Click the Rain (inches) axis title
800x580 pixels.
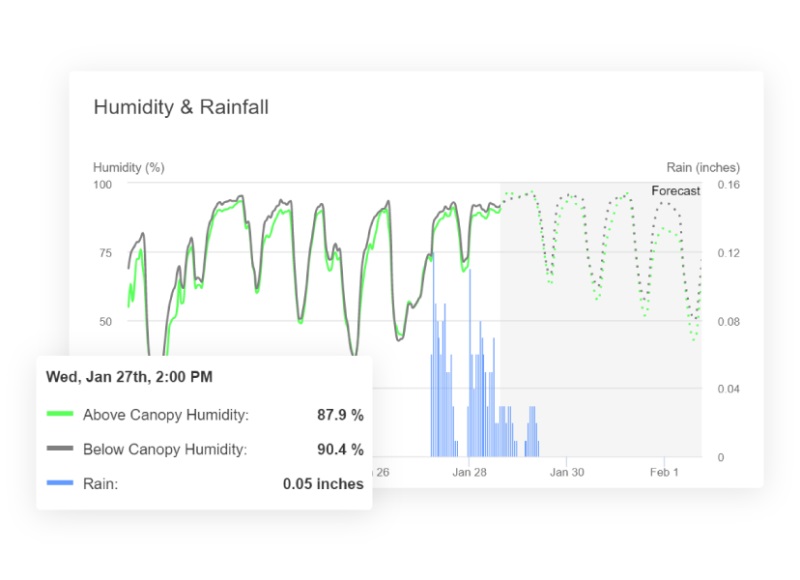click(x=703, y=167)
